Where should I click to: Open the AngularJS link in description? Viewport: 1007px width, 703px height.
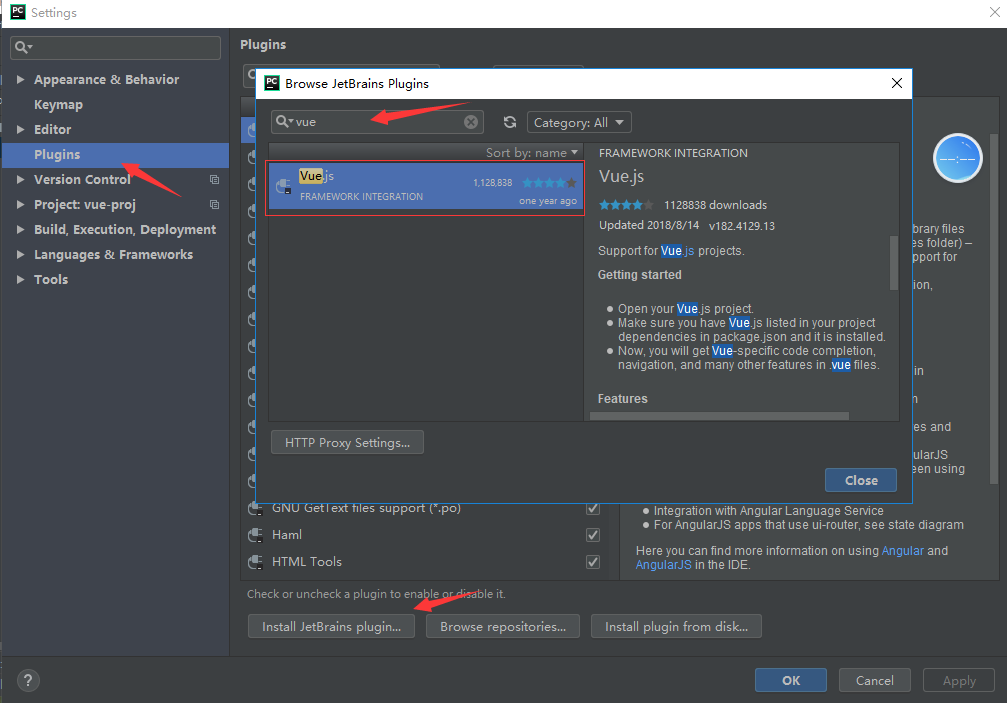tap(663, 565)
